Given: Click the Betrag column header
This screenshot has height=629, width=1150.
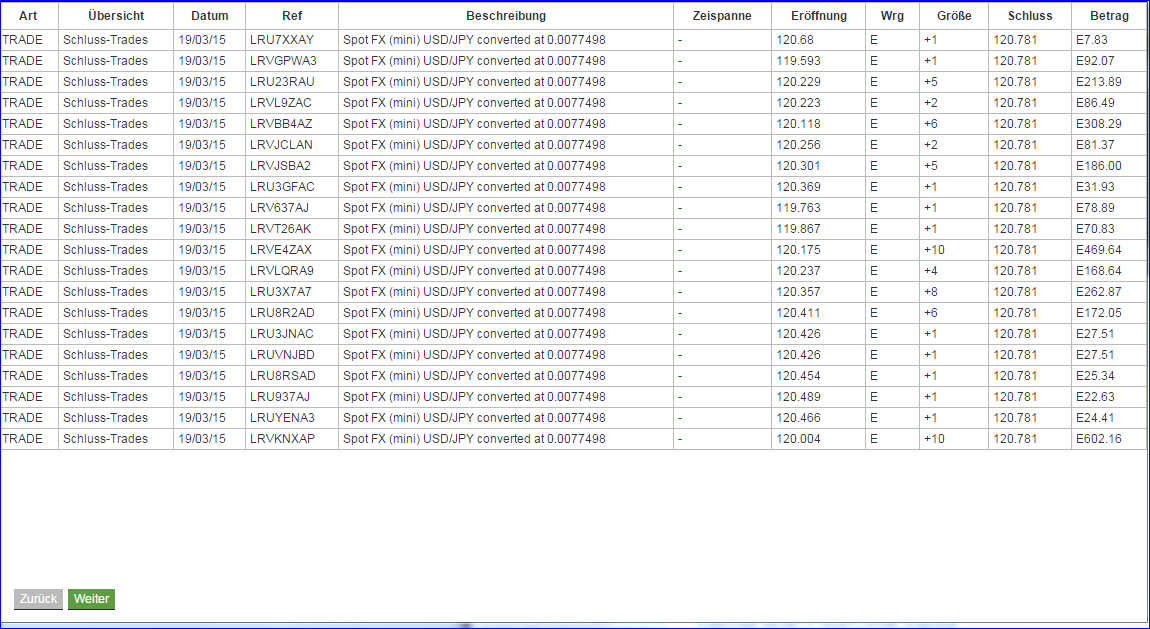Looking at the screenshot, I should point(1108,15).
